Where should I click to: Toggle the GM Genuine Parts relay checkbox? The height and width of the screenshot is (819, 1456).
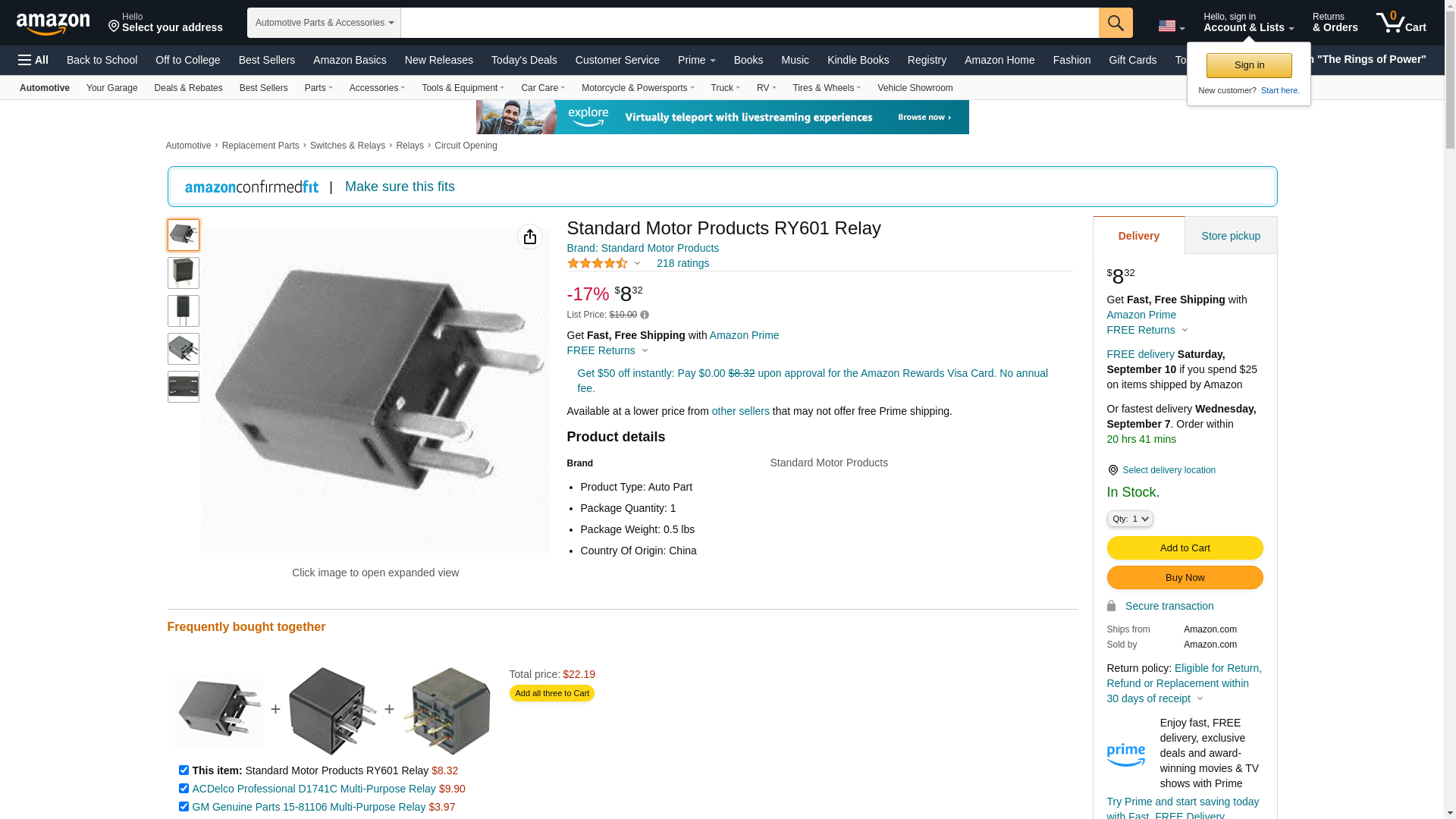tap(184, 806)
